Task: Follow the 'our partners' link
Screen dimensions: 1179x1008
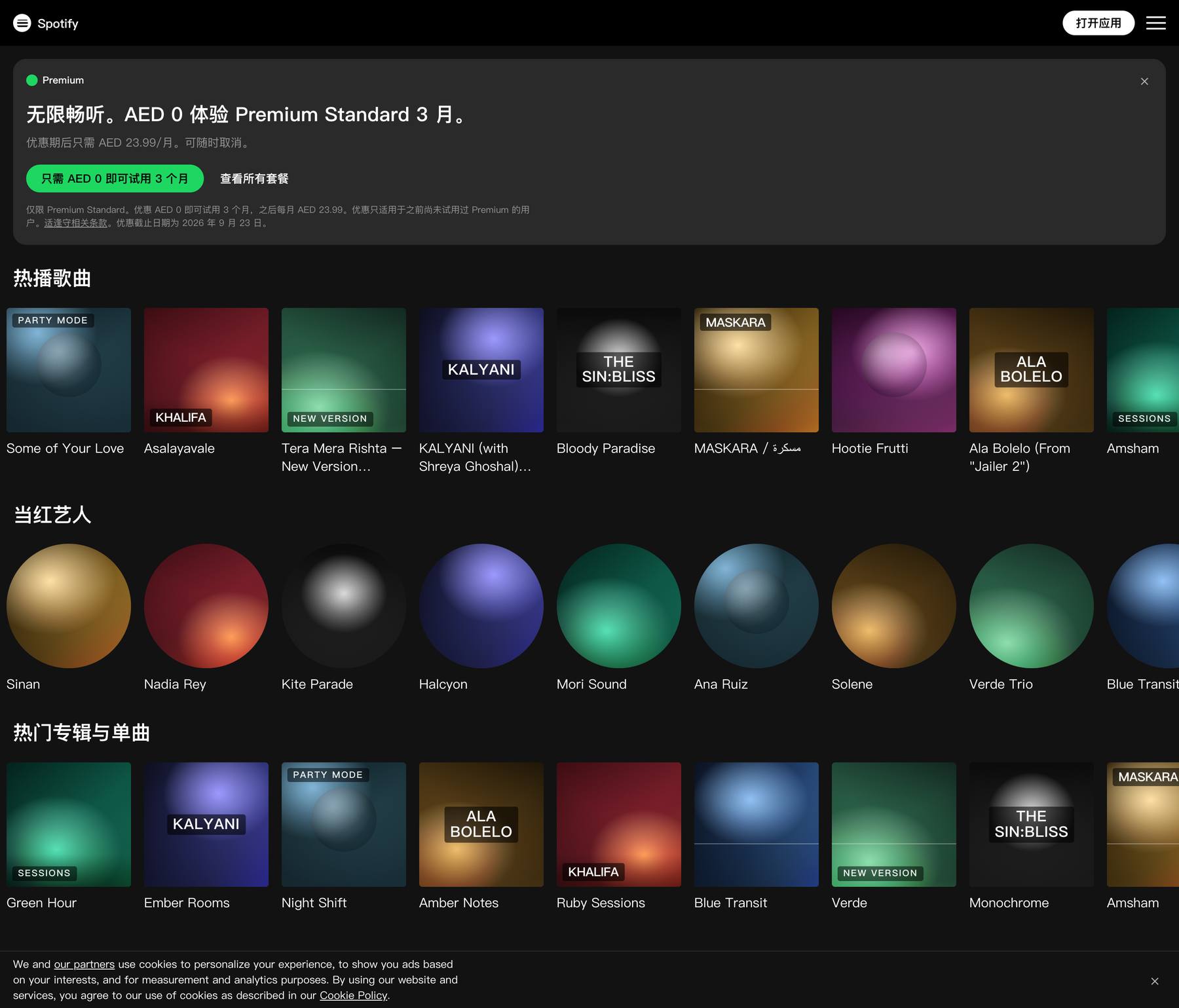Action: tap(84, 964)
